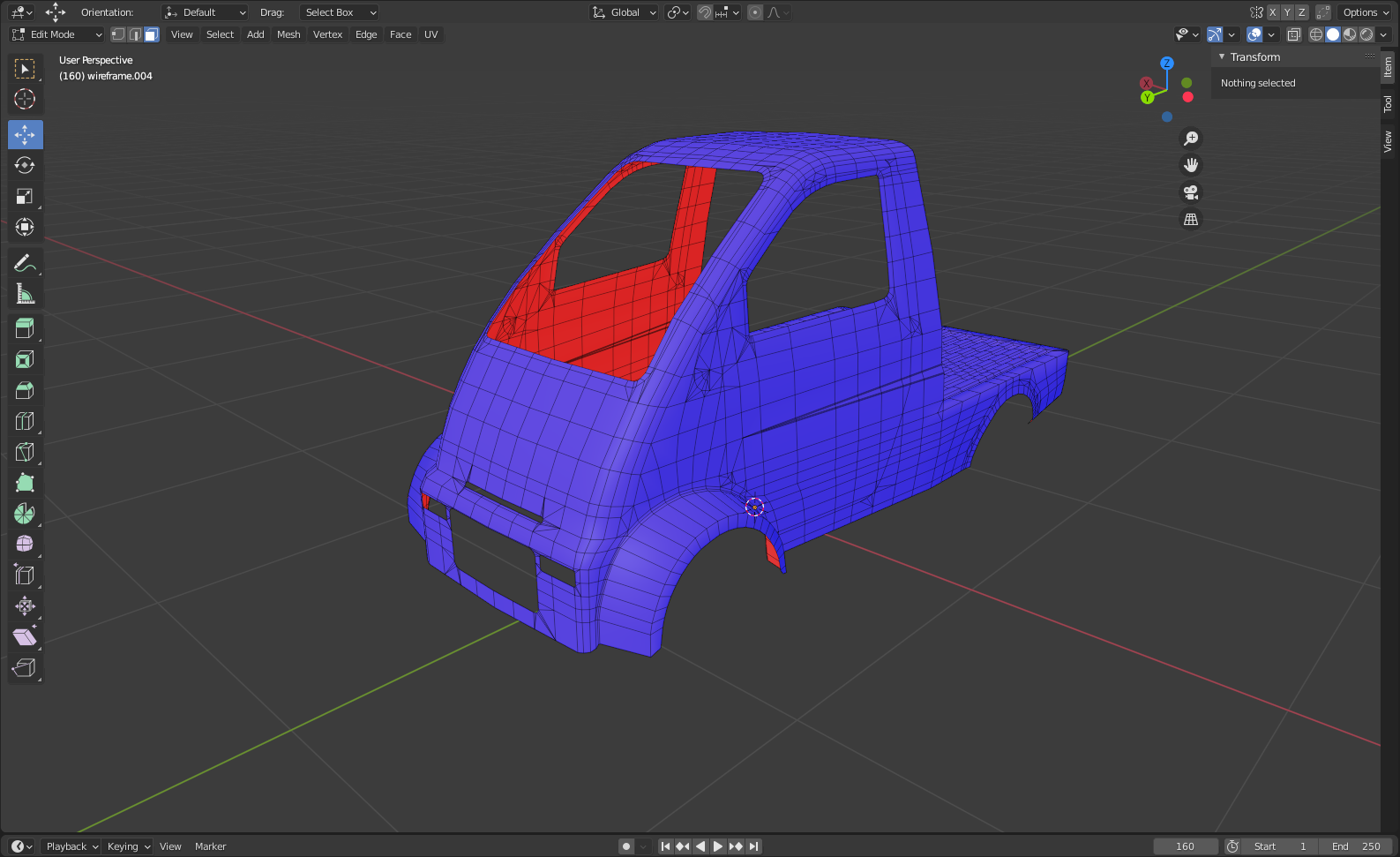Open selectability and visibility dropdown
Screen dimensions: 1400x857
1187,34
